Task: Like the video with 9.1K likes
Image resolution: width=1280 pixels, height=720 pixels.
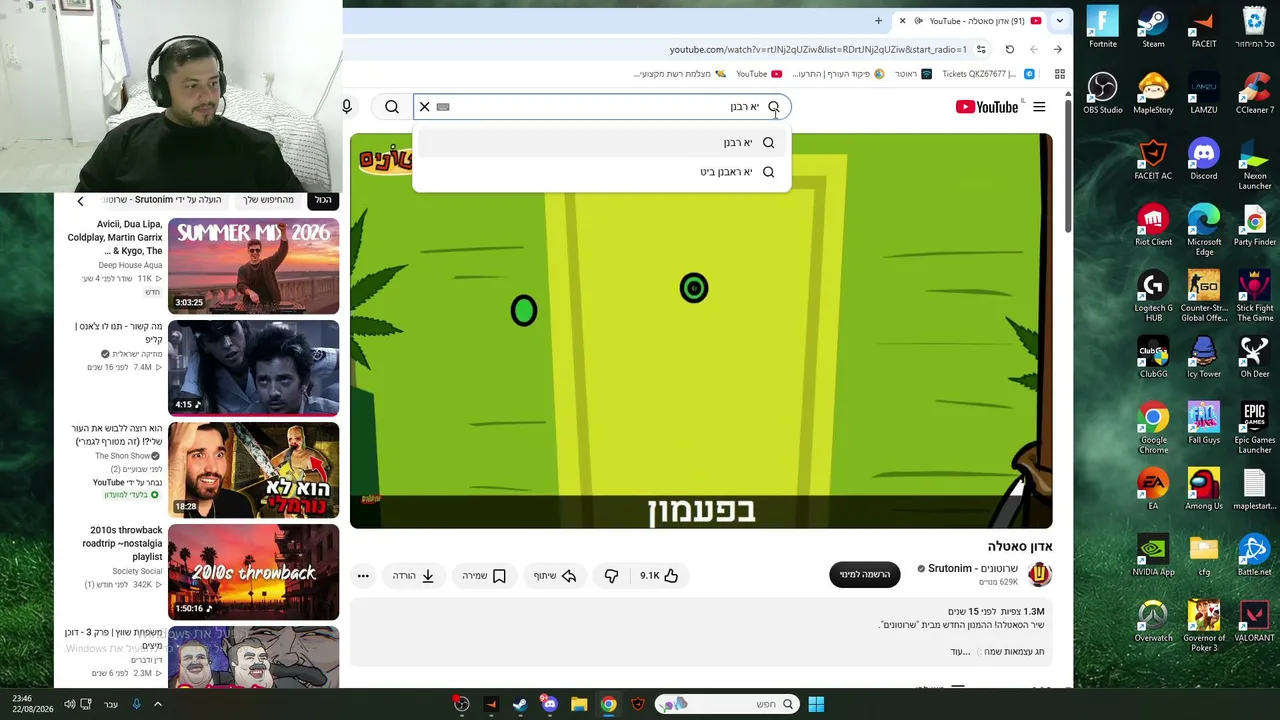Action: [660, 576]
